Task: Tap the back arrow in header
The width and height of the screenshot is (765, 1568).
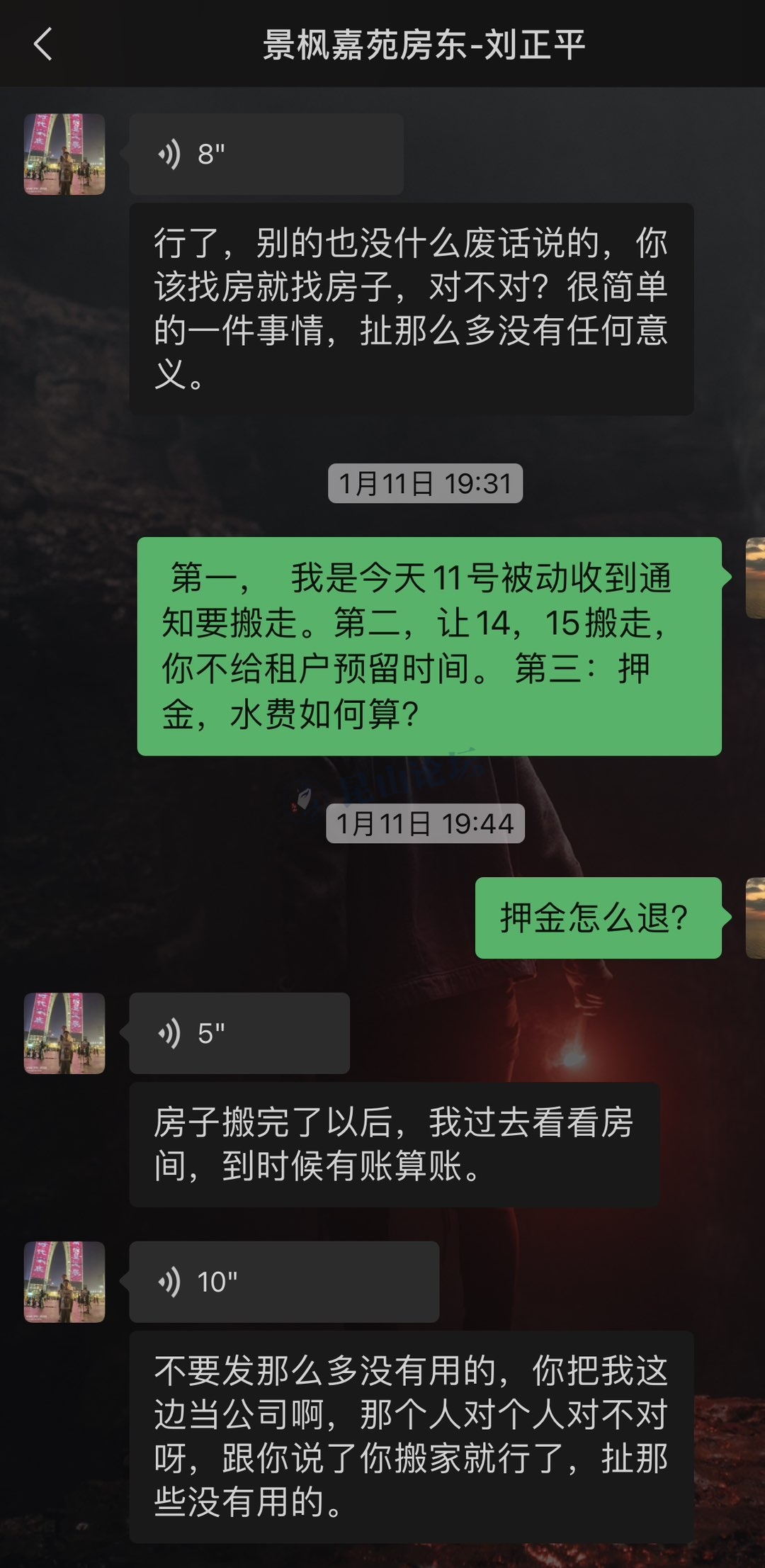Action: tap(43, 44)
